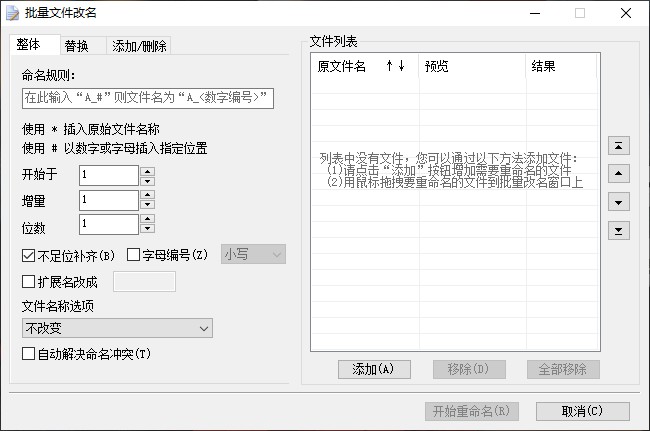Focus the 命名规则 naming rule input field

(x=148, y=98)
